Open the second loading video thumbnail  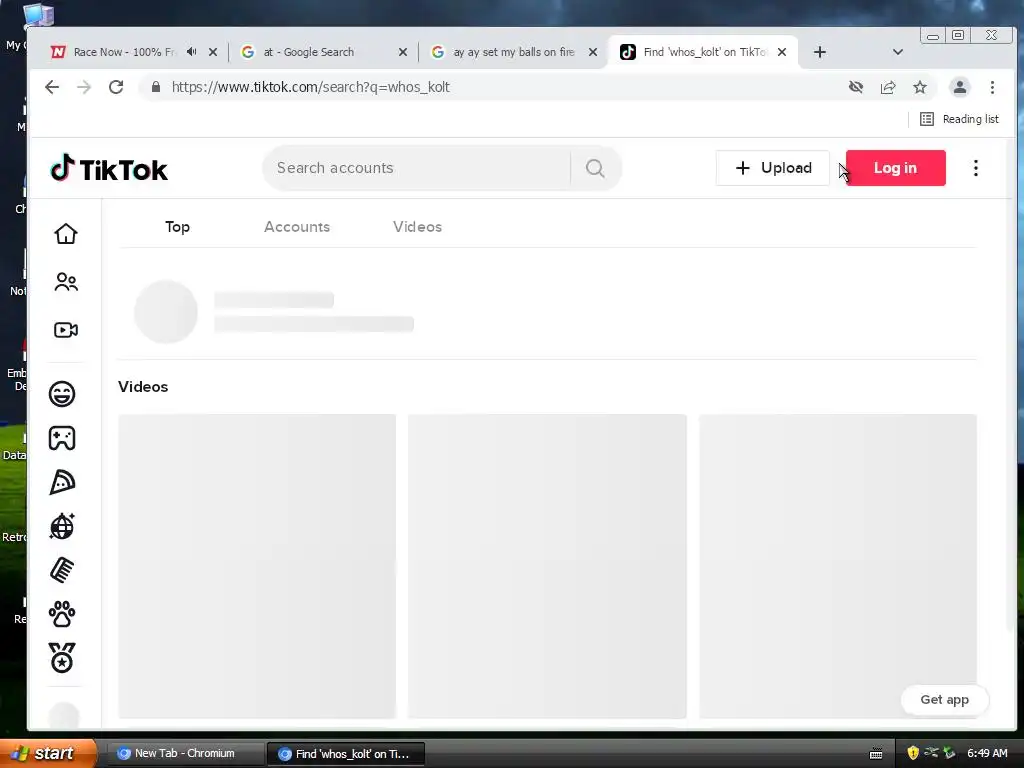click(x=547, y=566)
